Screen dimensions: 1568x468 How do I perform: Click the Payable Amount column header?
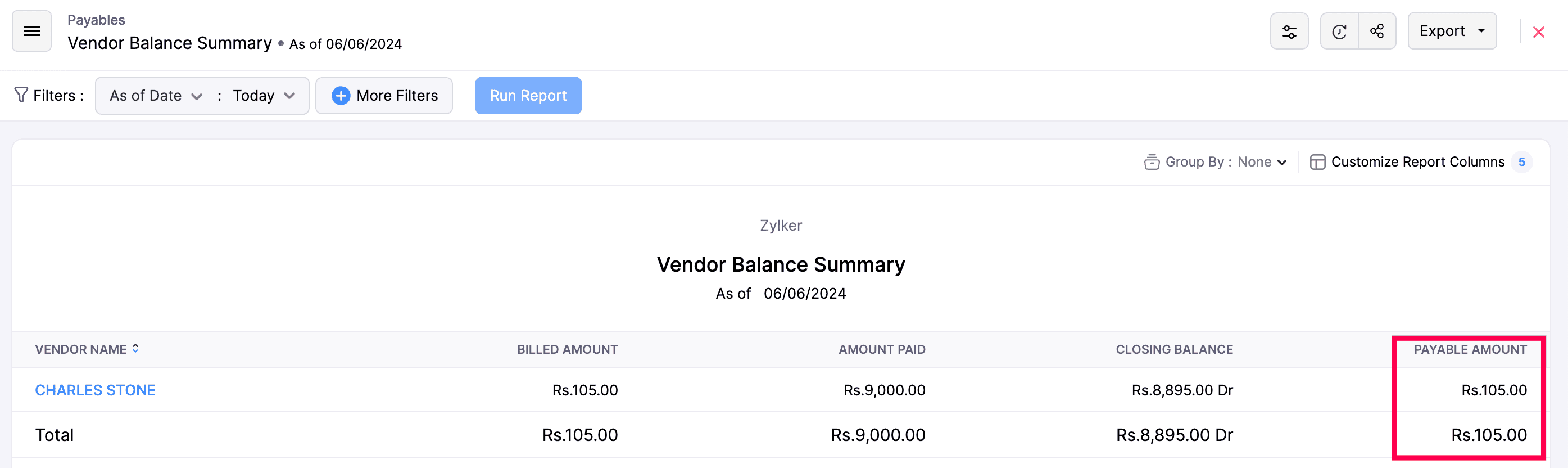coord(1470,350)
